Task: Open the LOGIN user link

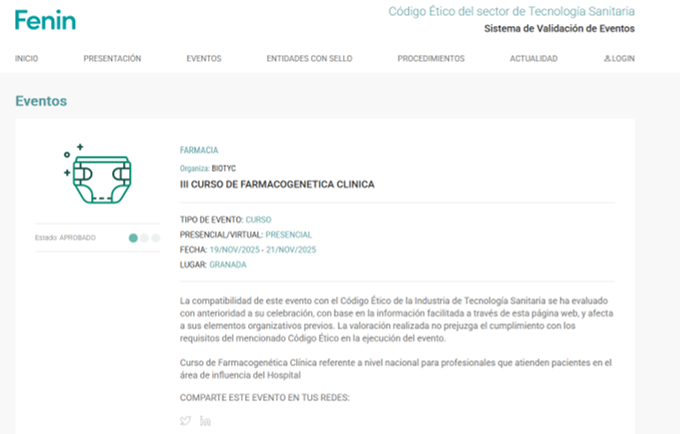Action: tap(619, 59)
